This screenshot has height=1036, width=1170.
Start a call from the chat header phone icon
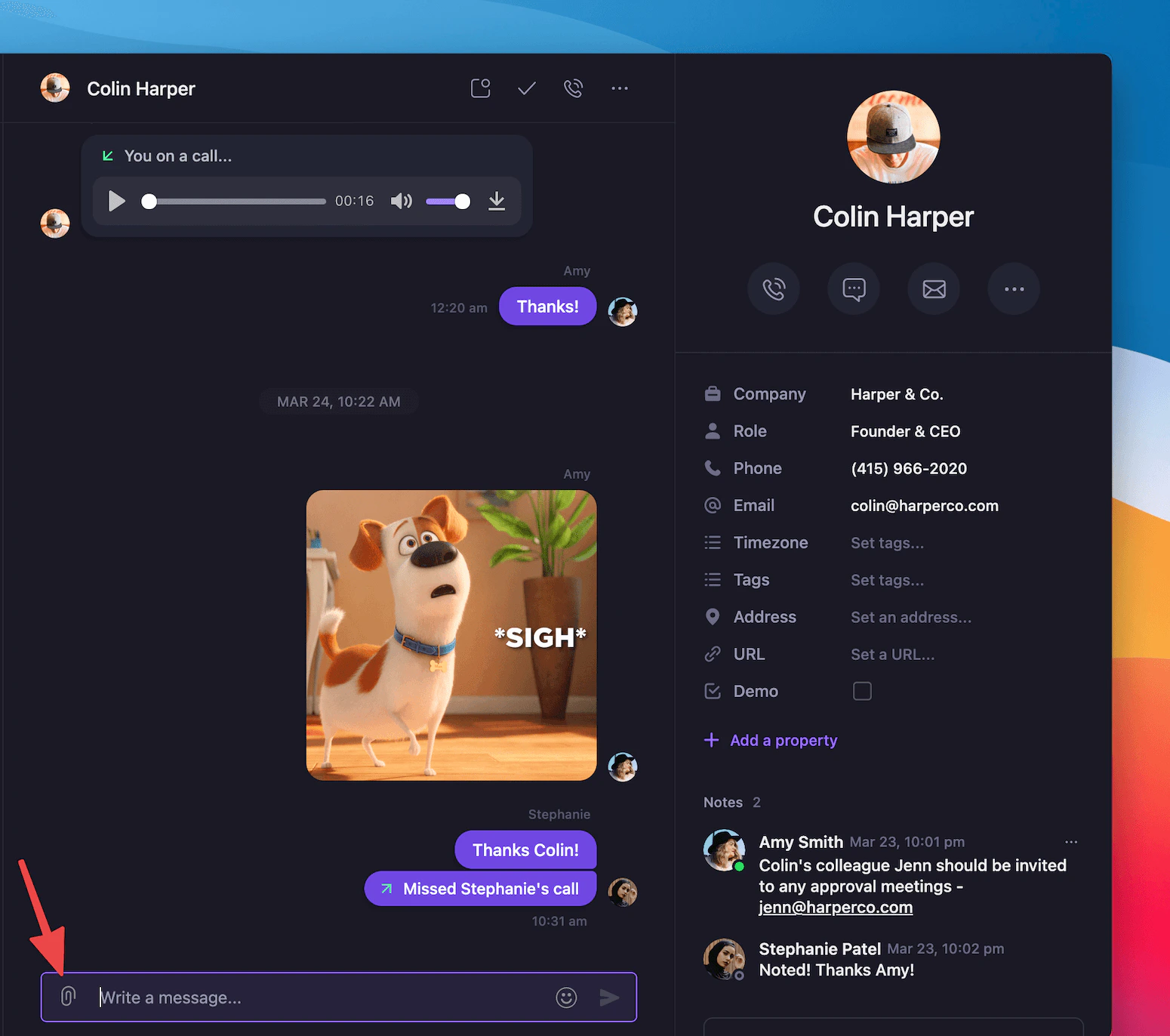(574, 88)
